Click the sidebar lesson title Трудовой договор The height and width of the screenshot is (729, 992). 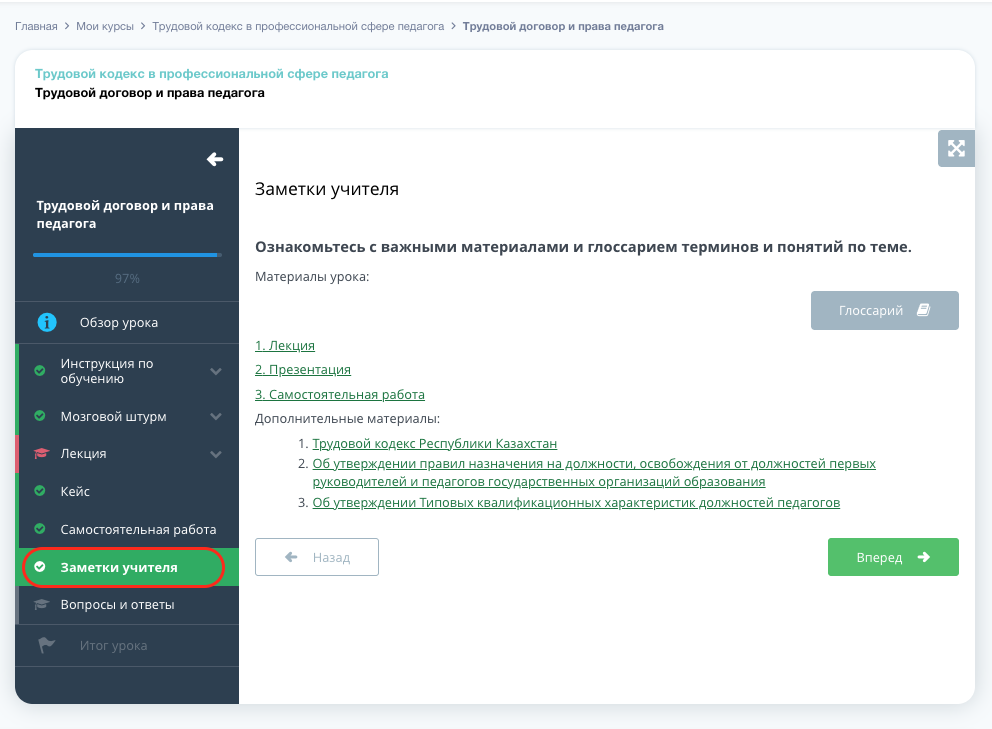pyautogui.click(x=125, y=215)
